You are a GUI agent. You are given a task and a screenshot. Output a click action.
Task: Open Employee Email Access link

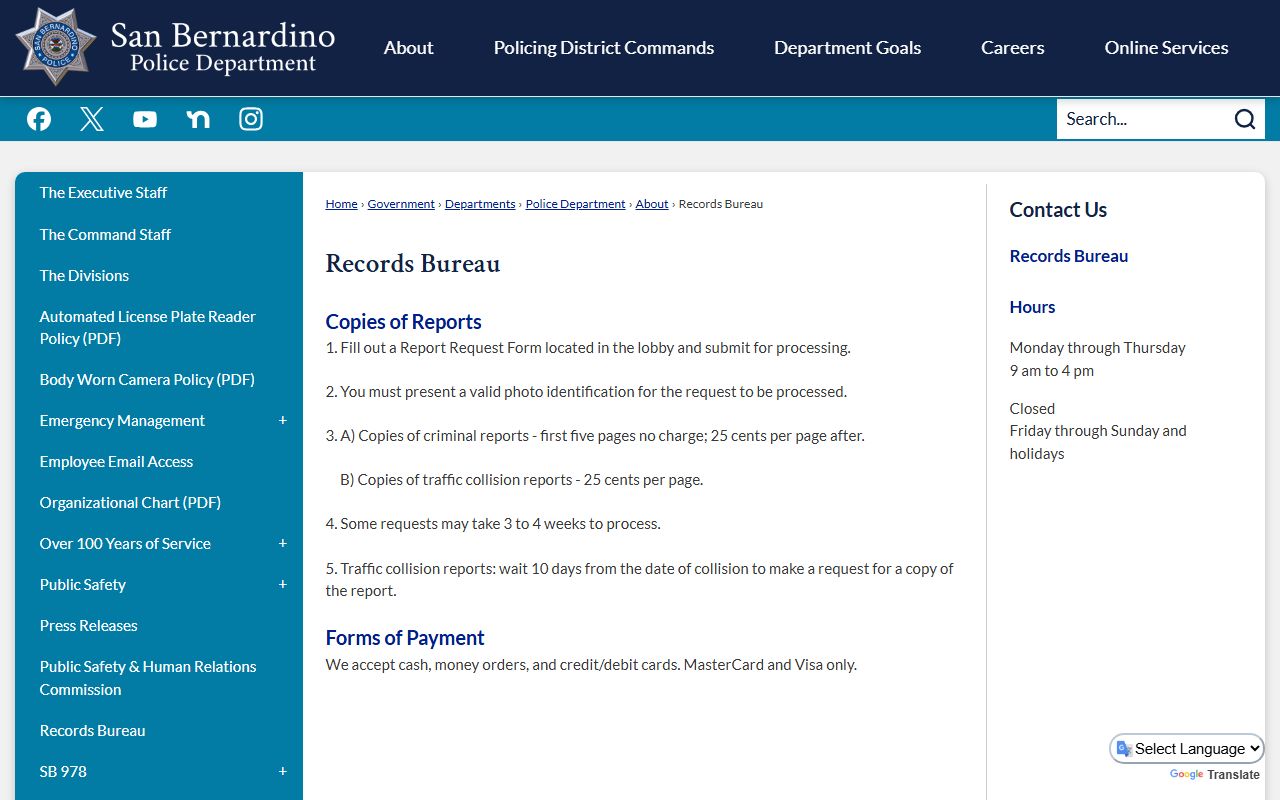pos(116,462)
